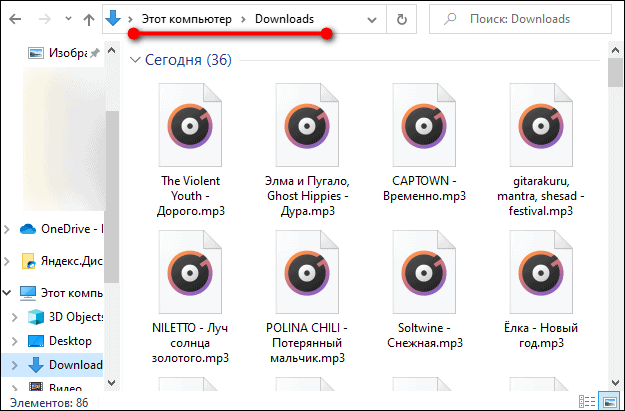The height and width of the screenshot is (411, 625).
Task: Open Desktop in the sidebar
Action: (x=70, y=341)
